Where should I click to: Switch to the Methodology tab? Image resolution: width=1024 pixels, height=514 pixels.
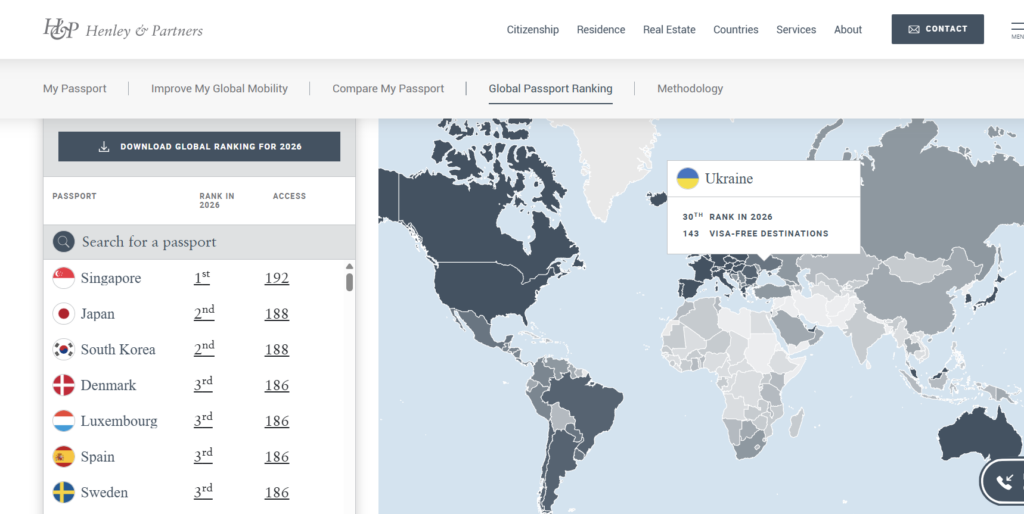(689, 89)
